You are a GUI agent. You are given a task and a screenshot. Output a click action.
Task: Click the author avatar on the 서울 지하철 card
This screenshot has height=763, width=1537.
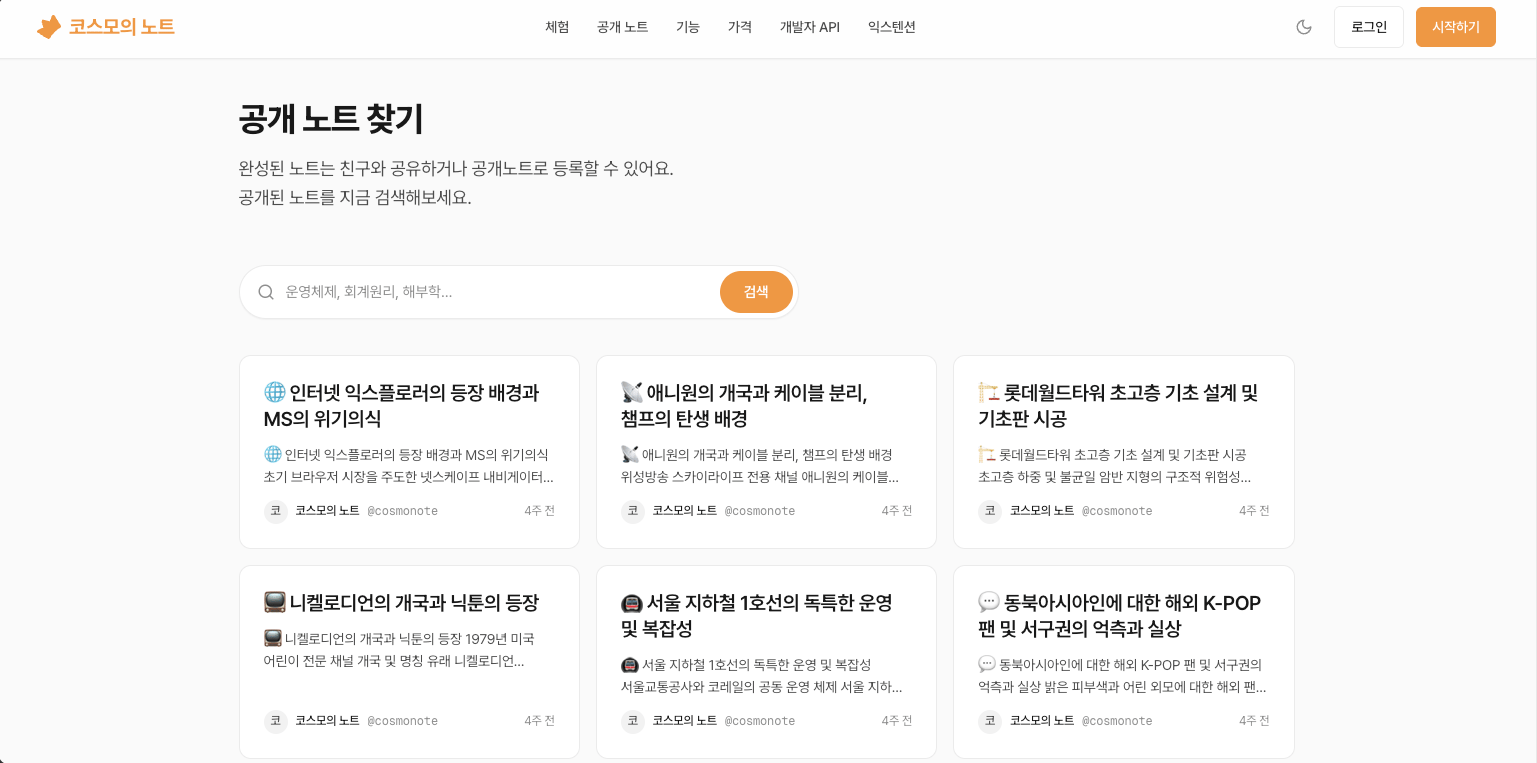click(633, 721)
